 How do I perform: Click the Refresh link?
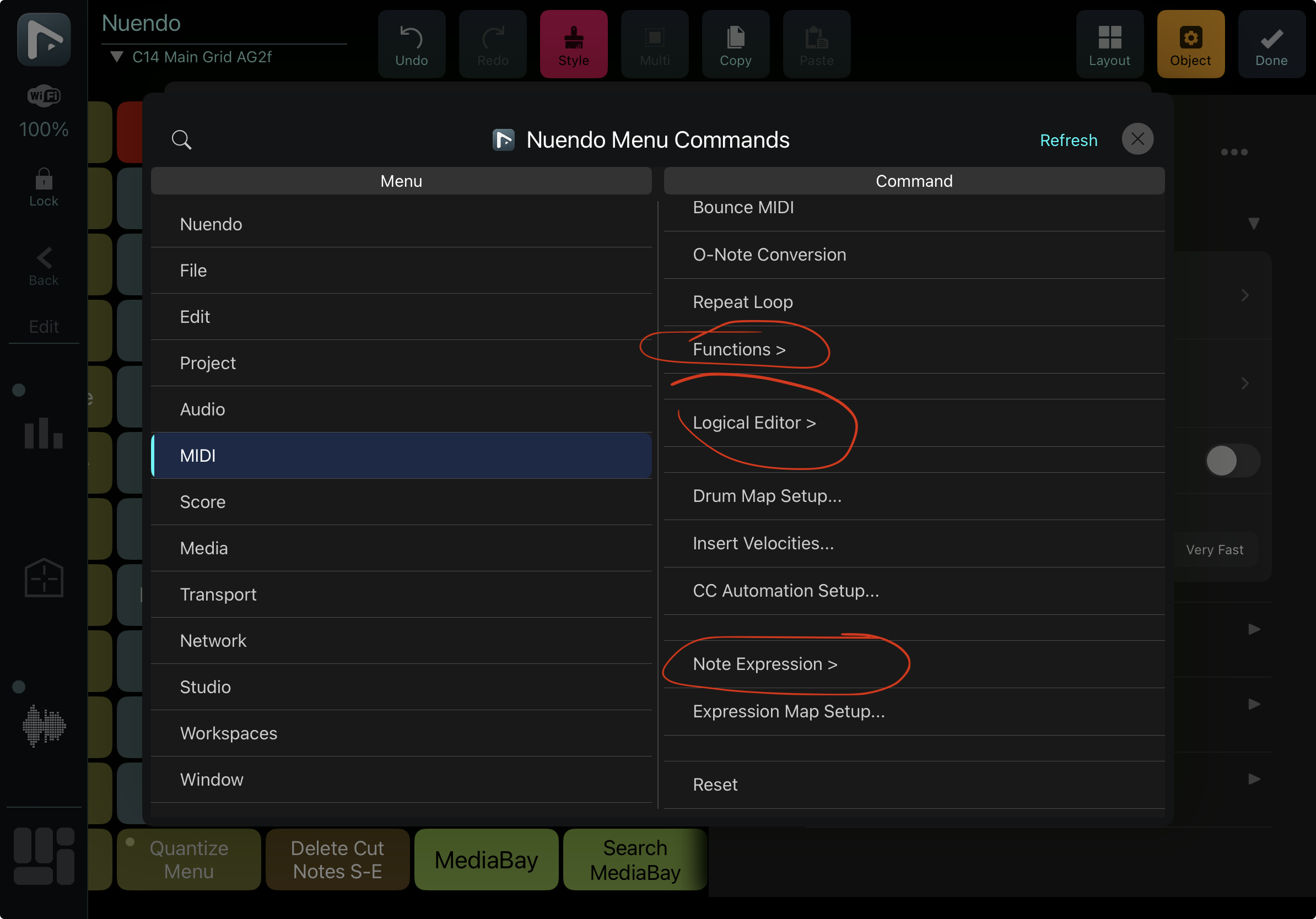tap(1069, 140)
